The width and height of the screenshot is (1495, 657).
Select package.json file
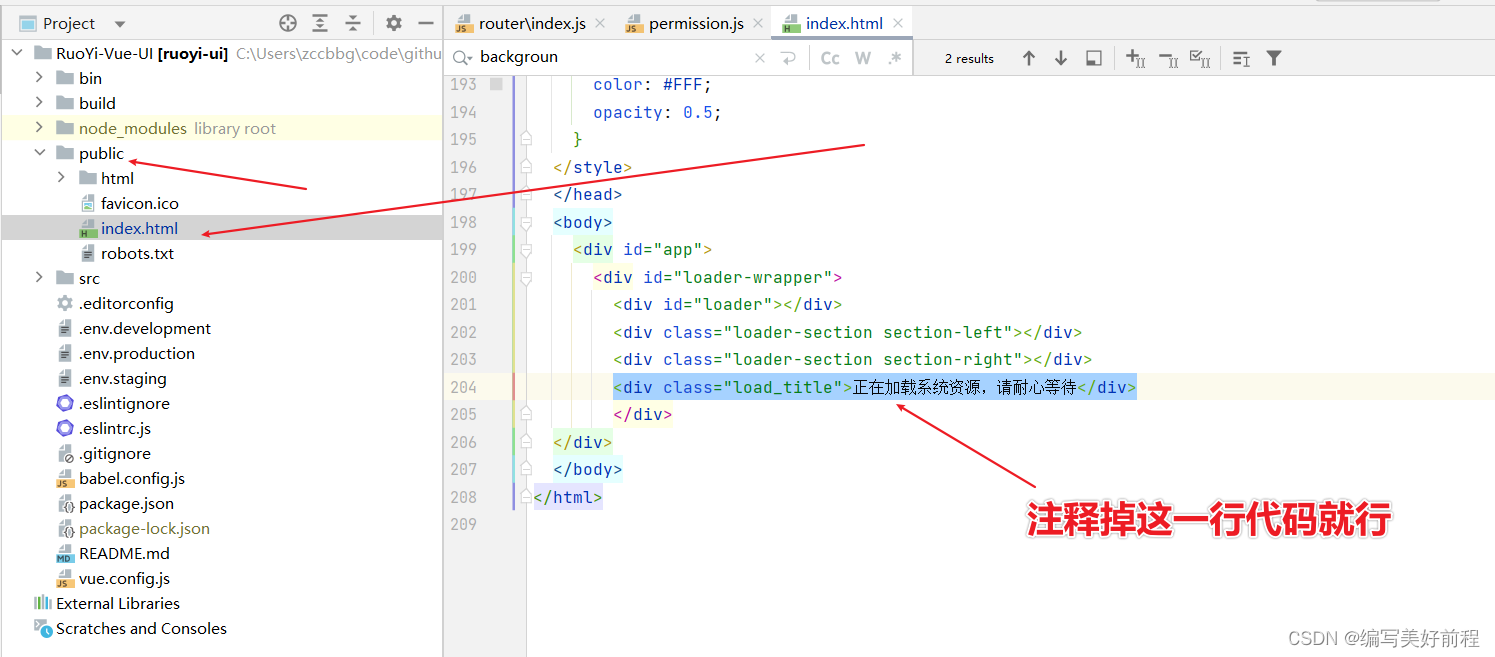point(126,503)
